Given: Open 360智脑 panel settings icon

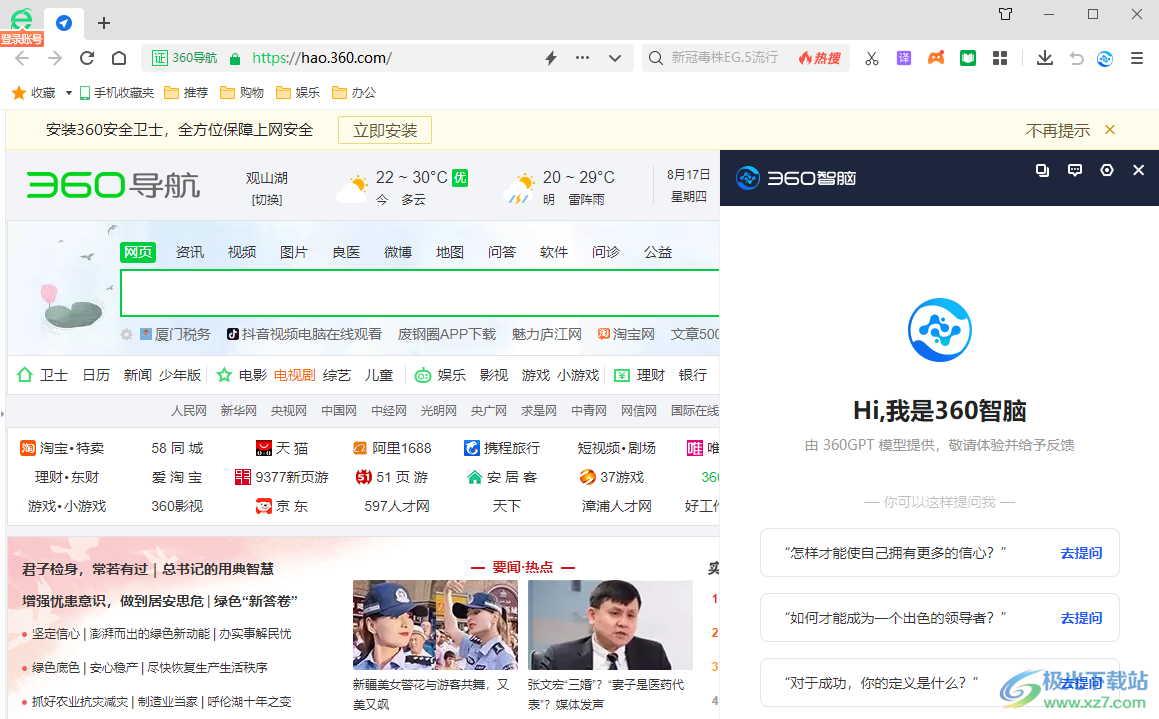Looking at the screenshot, I should (1107, 170).
